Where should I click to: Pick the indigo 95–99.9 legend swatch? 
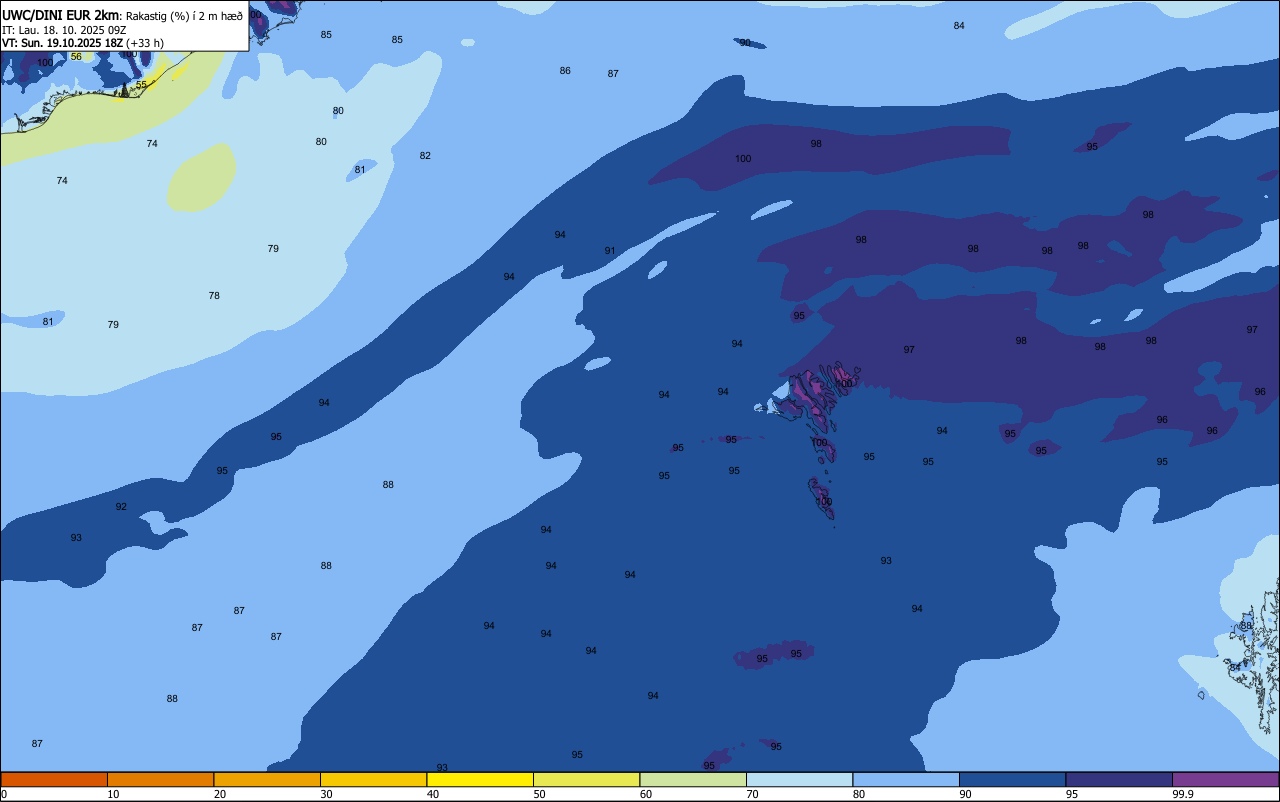tap(1119, 779)
